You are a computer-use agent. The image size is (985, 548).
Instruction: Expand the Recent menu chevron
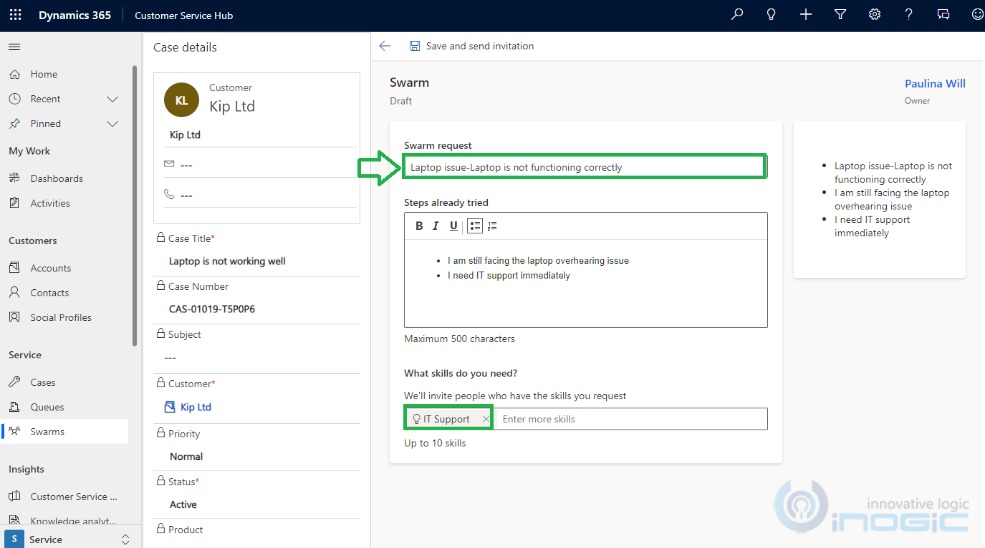click(x=112, y=99)
